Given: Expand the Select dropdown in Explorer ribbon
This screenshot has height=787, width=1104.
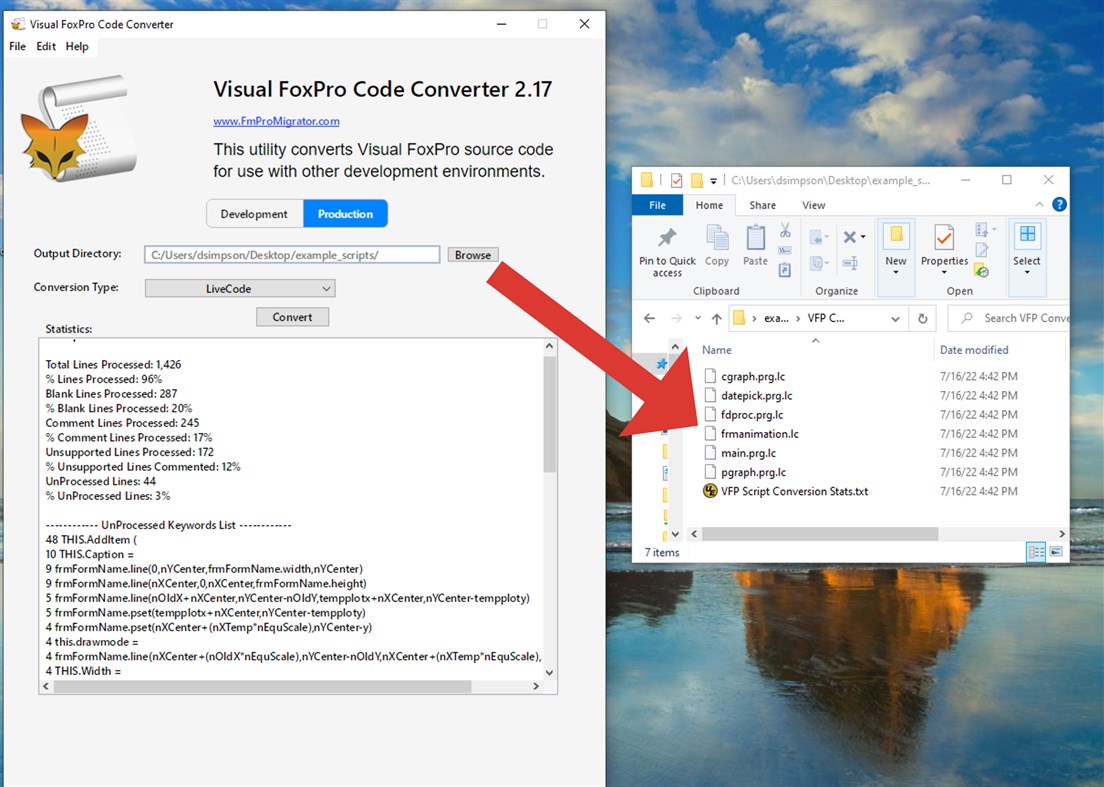Looking at the screenshot, I should pyautogui.click(x=1027, y=272).
